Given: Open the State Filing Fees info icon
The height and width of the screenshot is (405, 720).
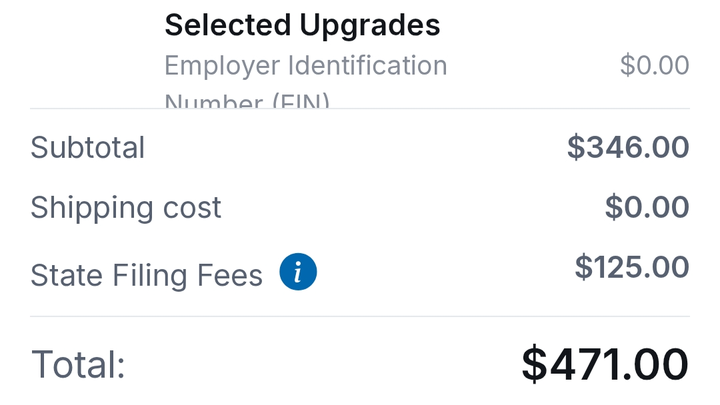Looking at the screenshot, I should click(298, 271).
